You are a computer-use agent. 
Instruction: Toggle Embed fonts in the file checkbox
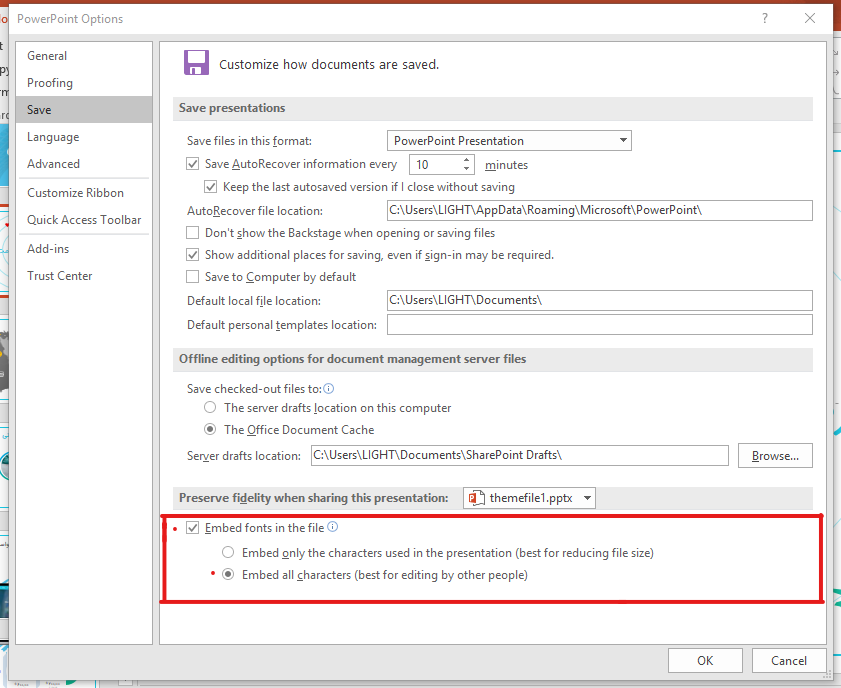[193, 528]
